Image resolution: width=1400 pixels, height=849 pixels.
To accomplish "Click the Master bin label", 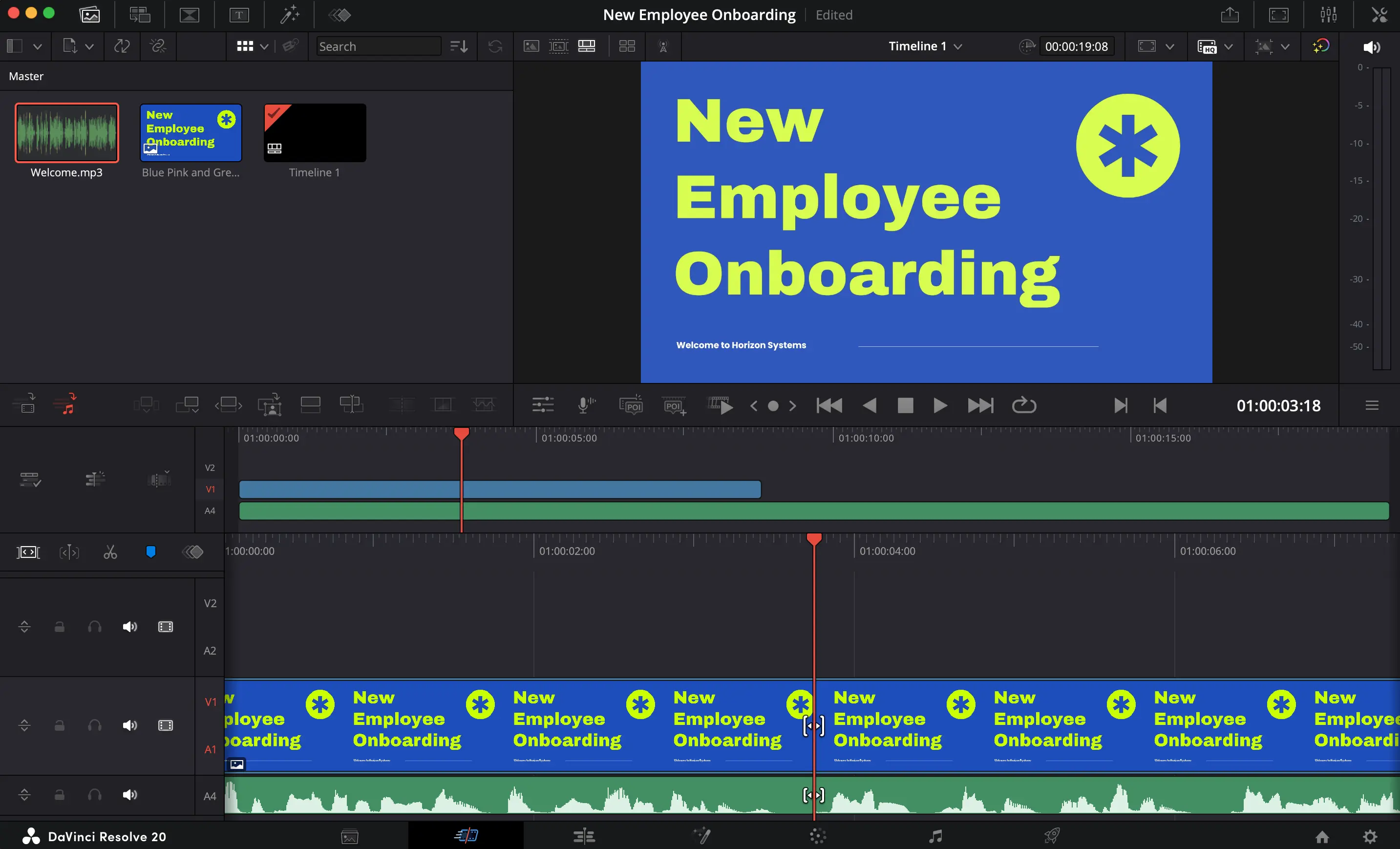I will 26,76.
